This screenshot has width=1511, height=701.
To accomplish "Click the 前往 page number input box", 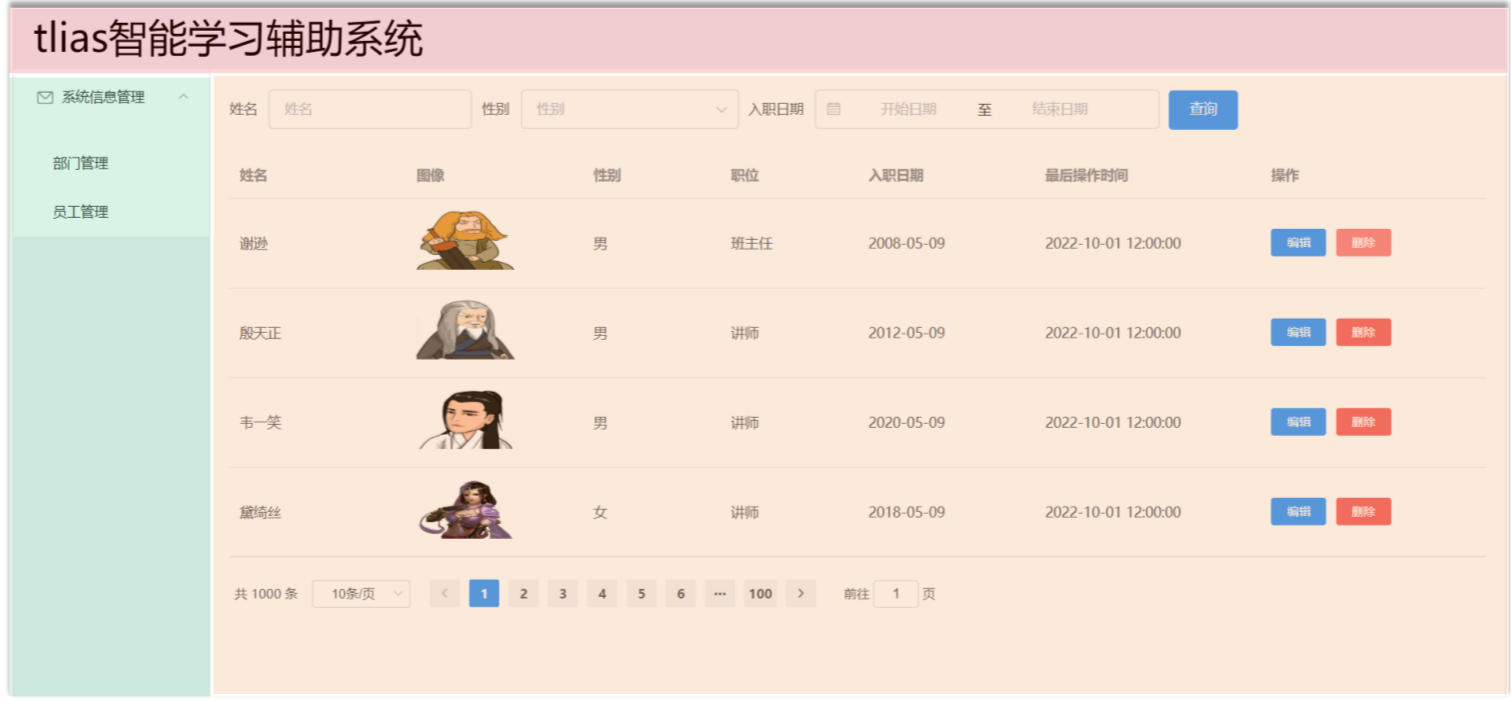I will pos(895,594).
